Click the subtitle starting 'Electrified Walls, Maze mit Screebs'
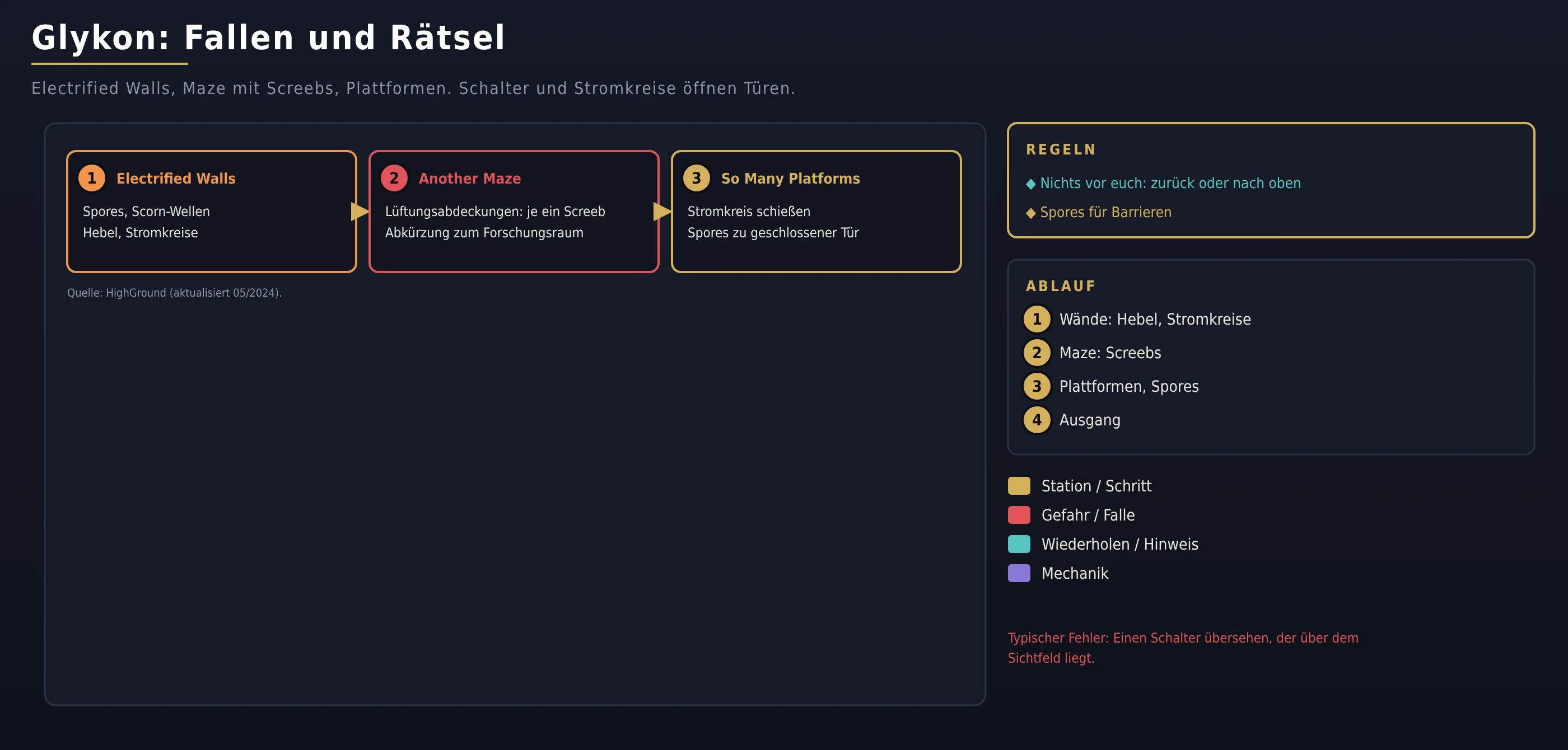 [413, 89]
